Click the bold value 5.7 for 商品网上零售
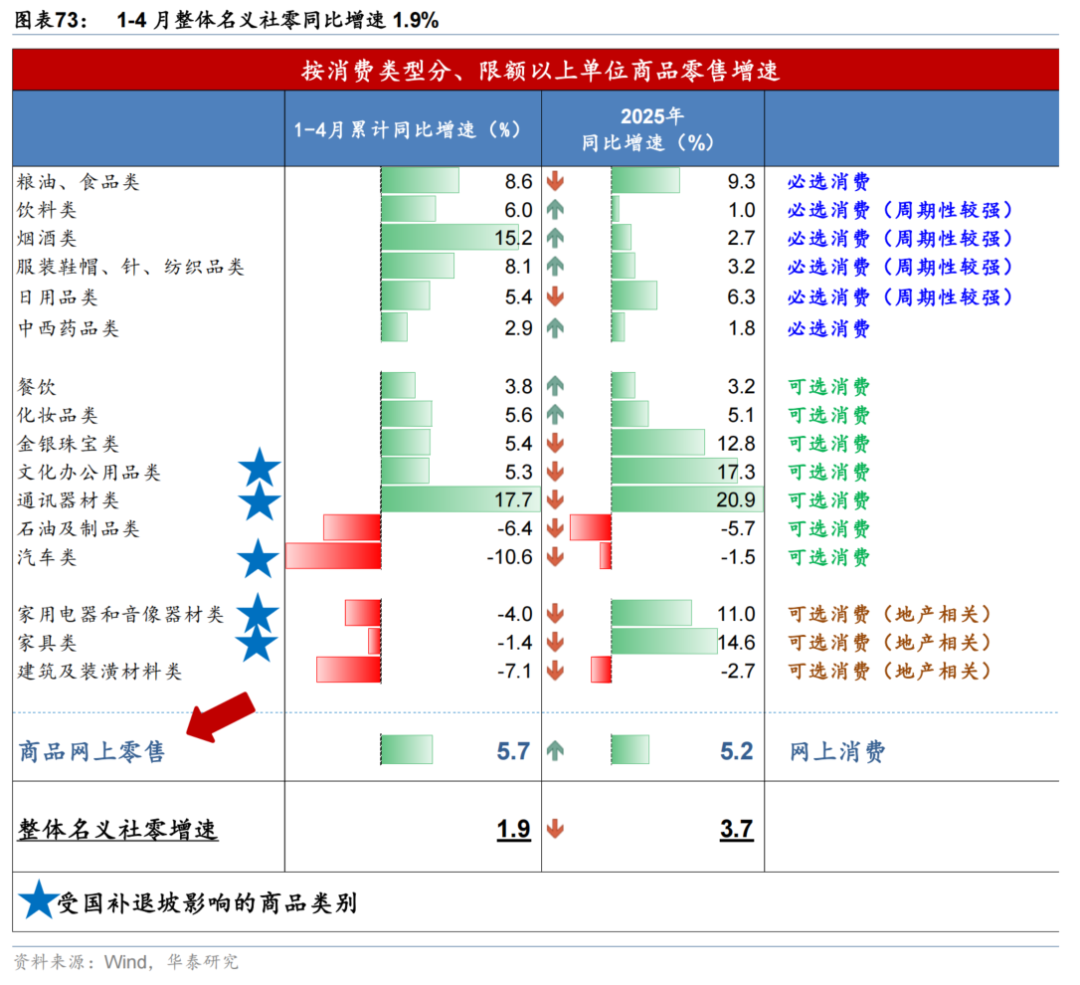Image resolution: width=1080 pixels, height=985 pixels. click(x=514, y=751)
